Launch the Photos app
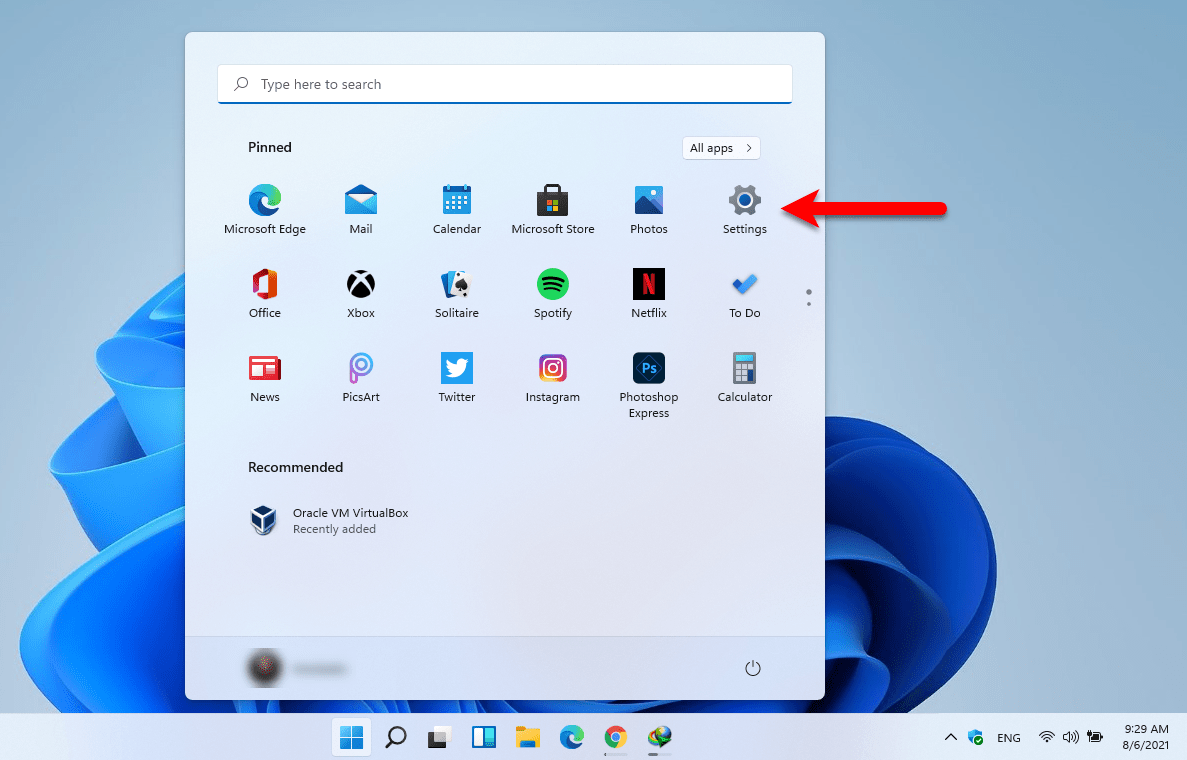This screenshot has width=1187, height=760. click(649, 210)
